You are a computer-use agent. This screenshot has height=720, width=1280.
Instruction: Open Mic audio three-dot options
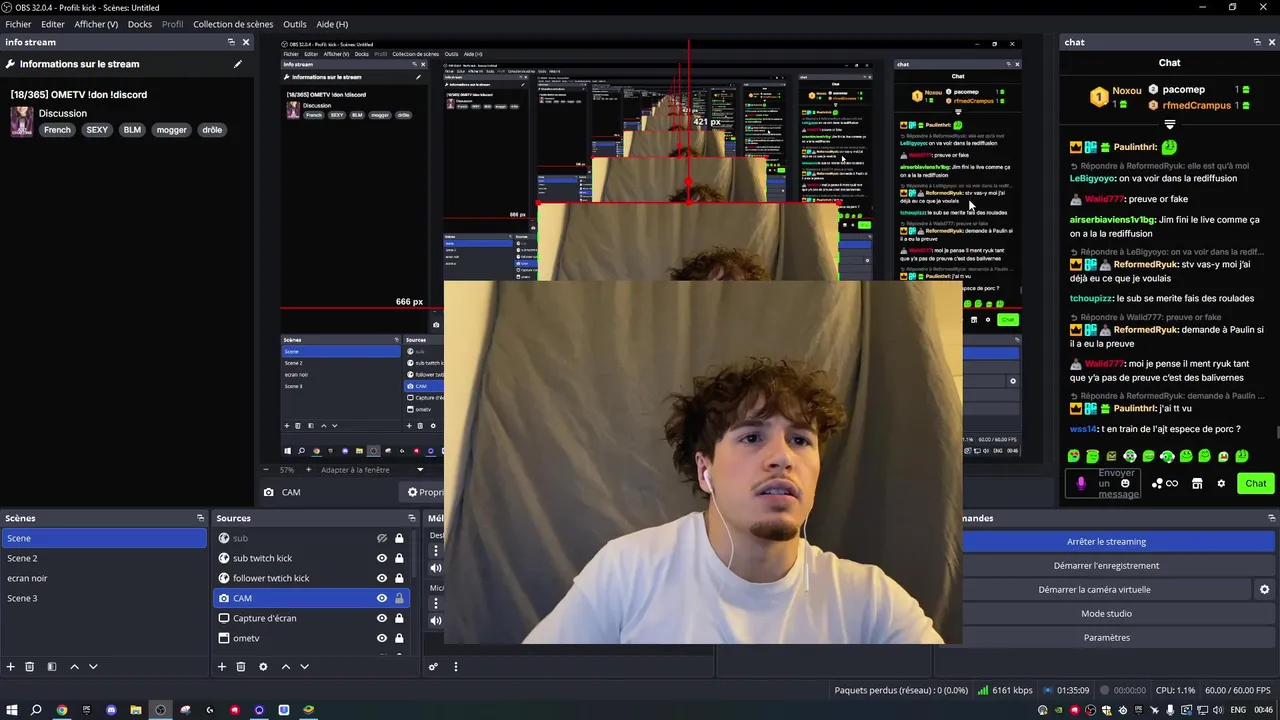click(436, 602)
